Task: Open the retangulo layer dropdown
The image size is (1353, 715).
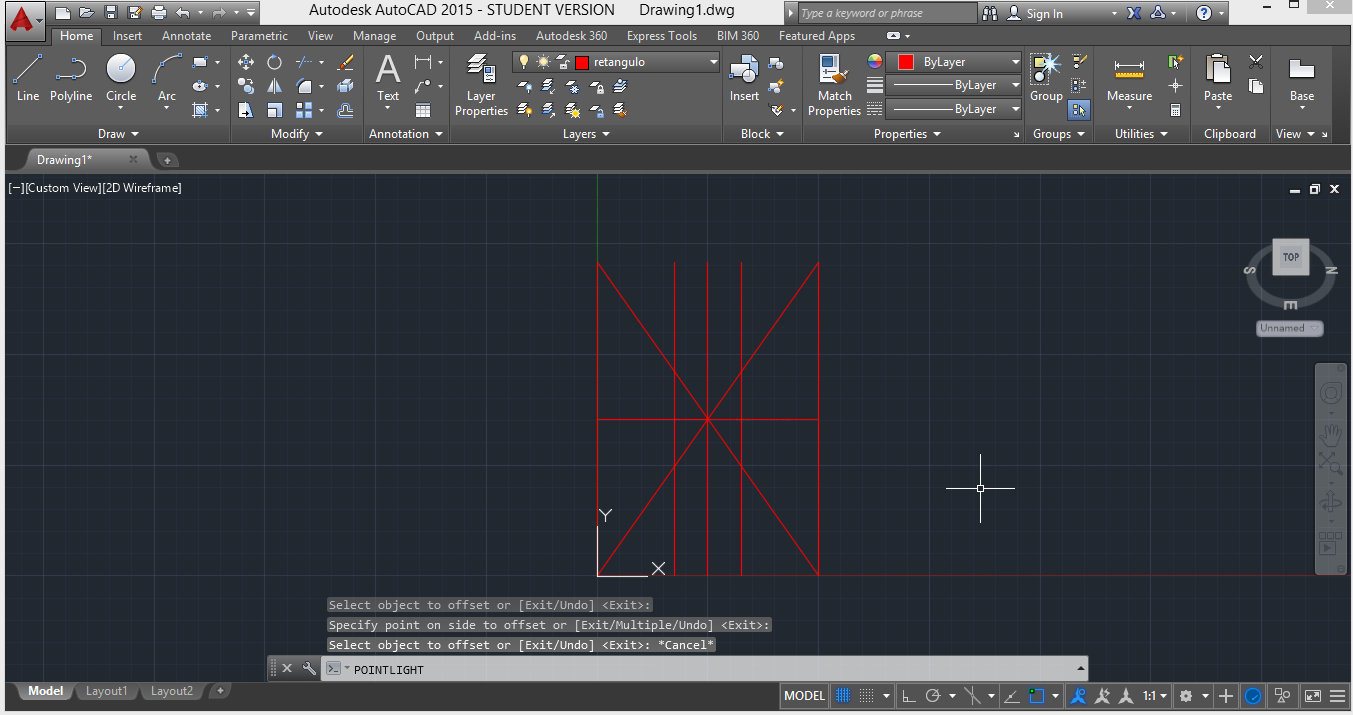Action: (713, 62)
